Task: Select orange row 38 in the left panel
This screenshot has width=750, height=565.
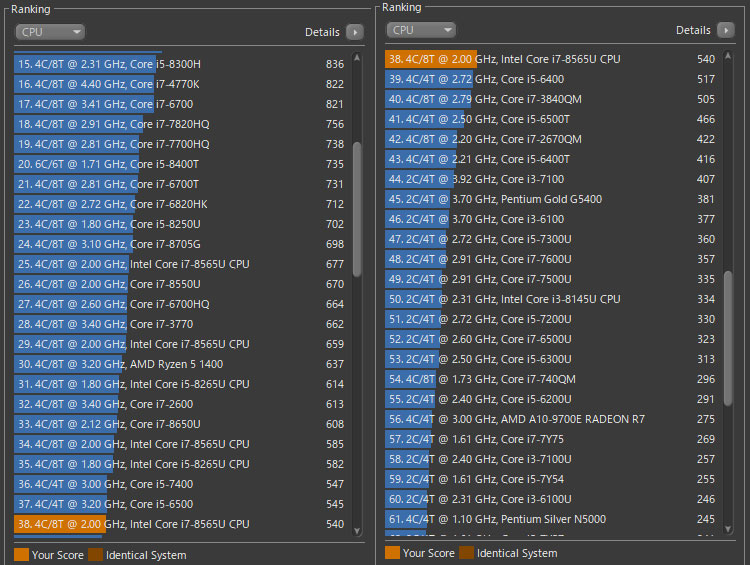Action: (x=181, y=524)
